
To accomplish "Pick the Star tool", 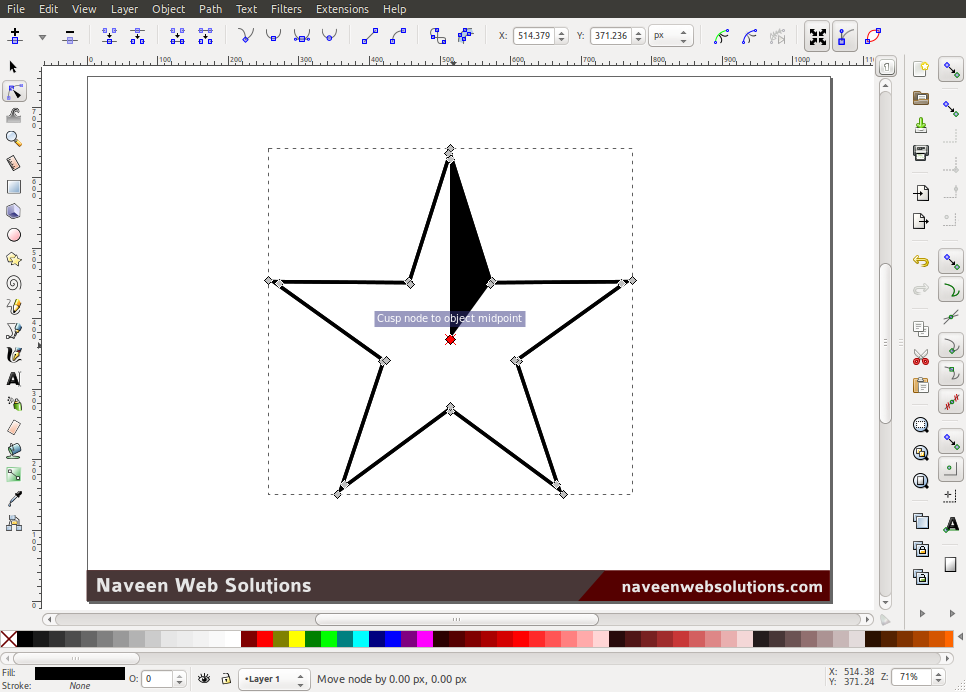I will [14, 259].
